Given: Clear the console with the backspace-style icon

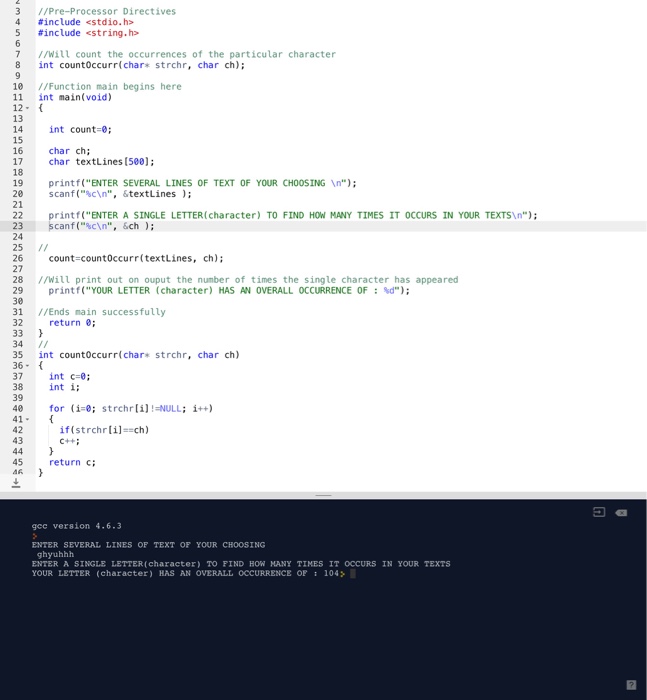Looking at the screenshot, I should click(621, 512).
